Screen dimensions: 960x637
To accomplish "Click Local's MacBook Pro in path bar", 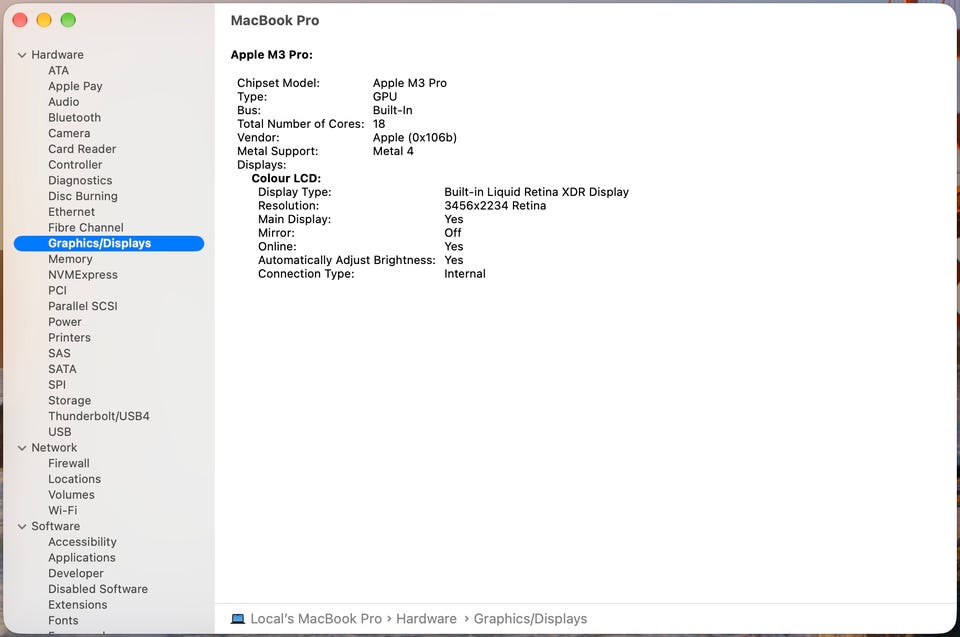I will click(x=316, y=619).
